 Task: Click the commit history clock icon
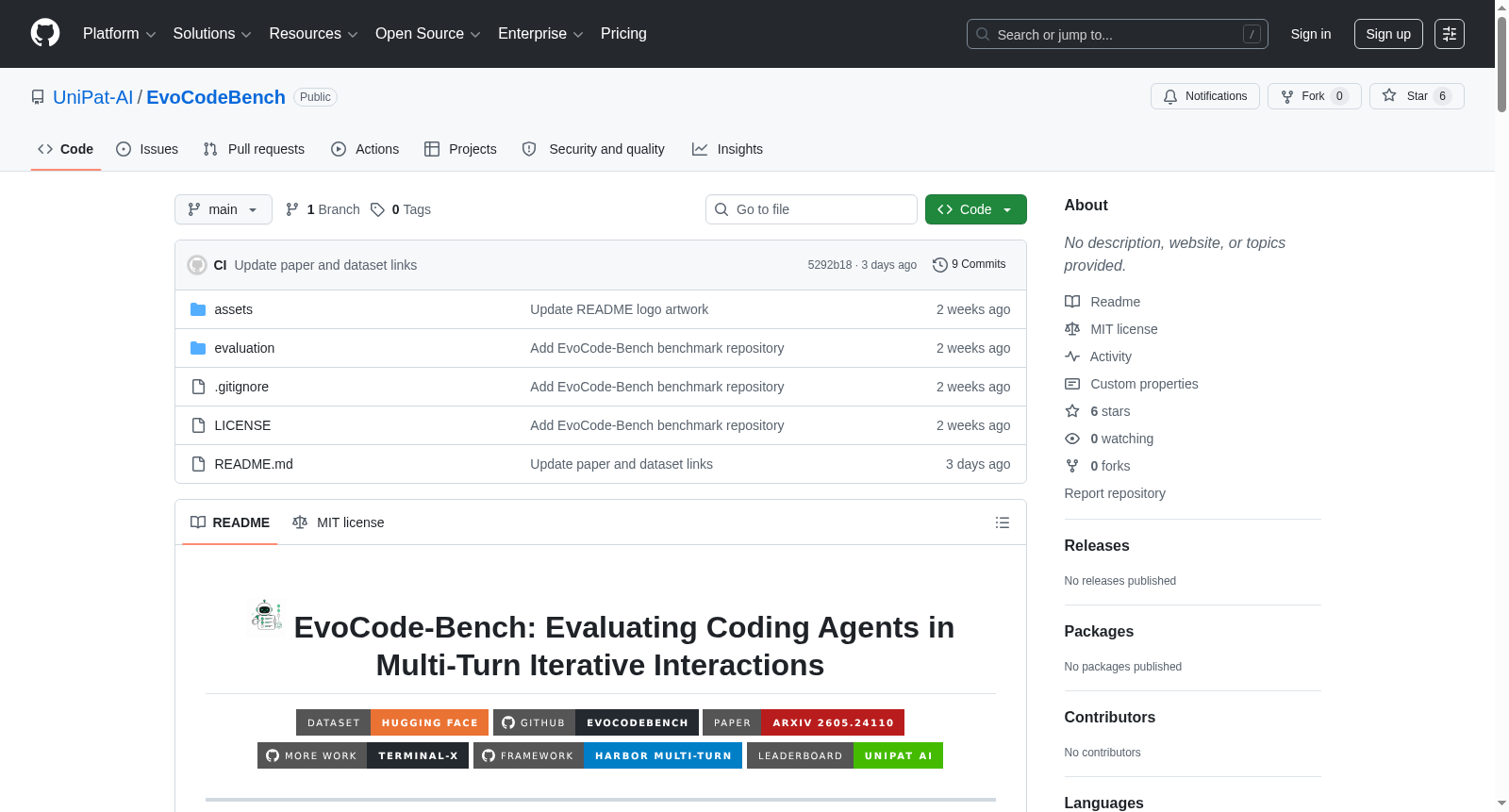[939, 265]
